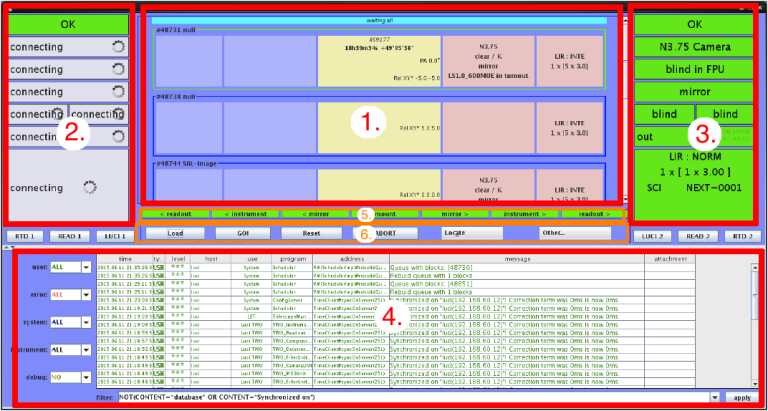The height and width of the screenshot is (411, 768).
Task: Open the Other... dropdown
Action: [x=576, y=233]
